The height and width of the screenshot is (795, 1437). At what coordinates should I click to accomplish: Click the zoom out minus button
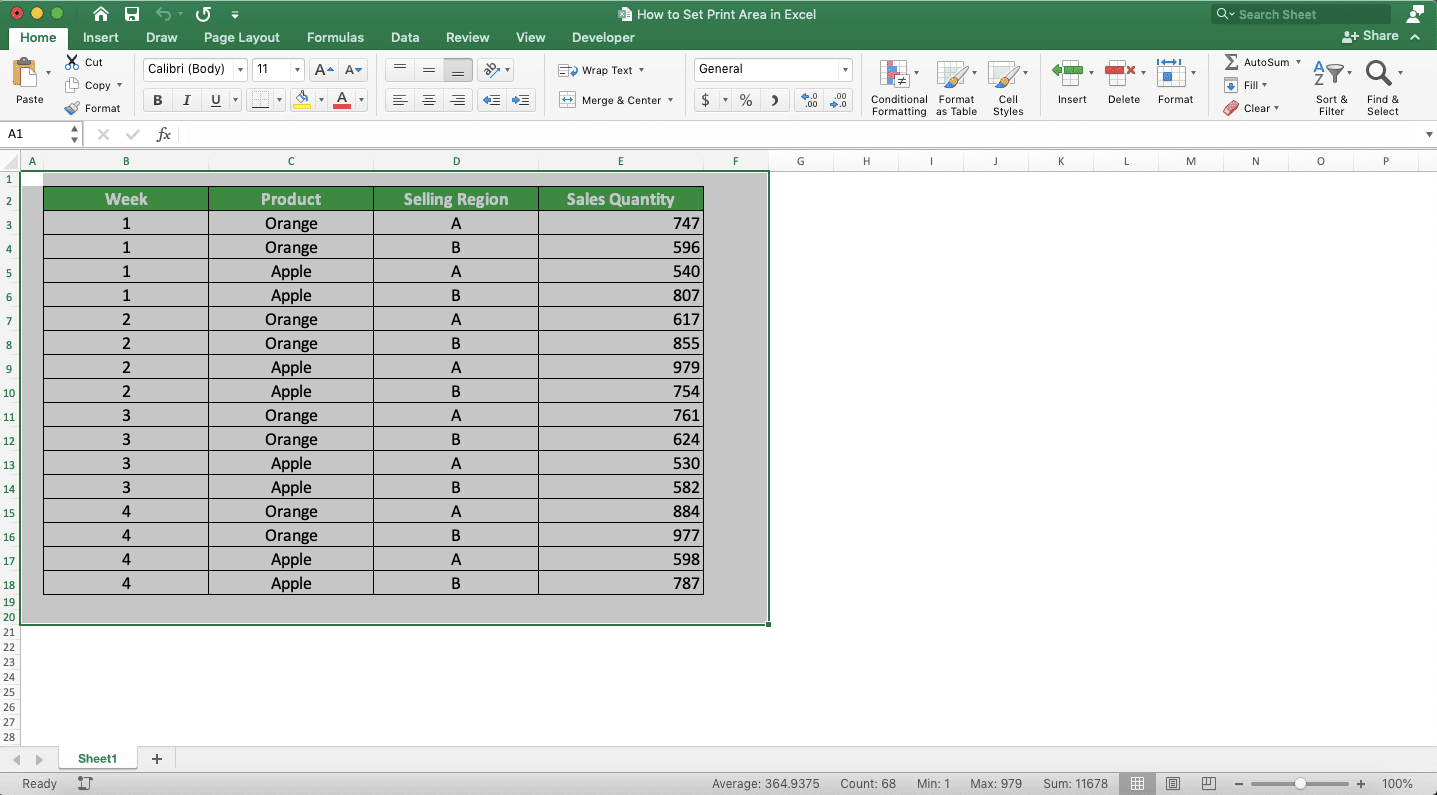click(1238, 784)
